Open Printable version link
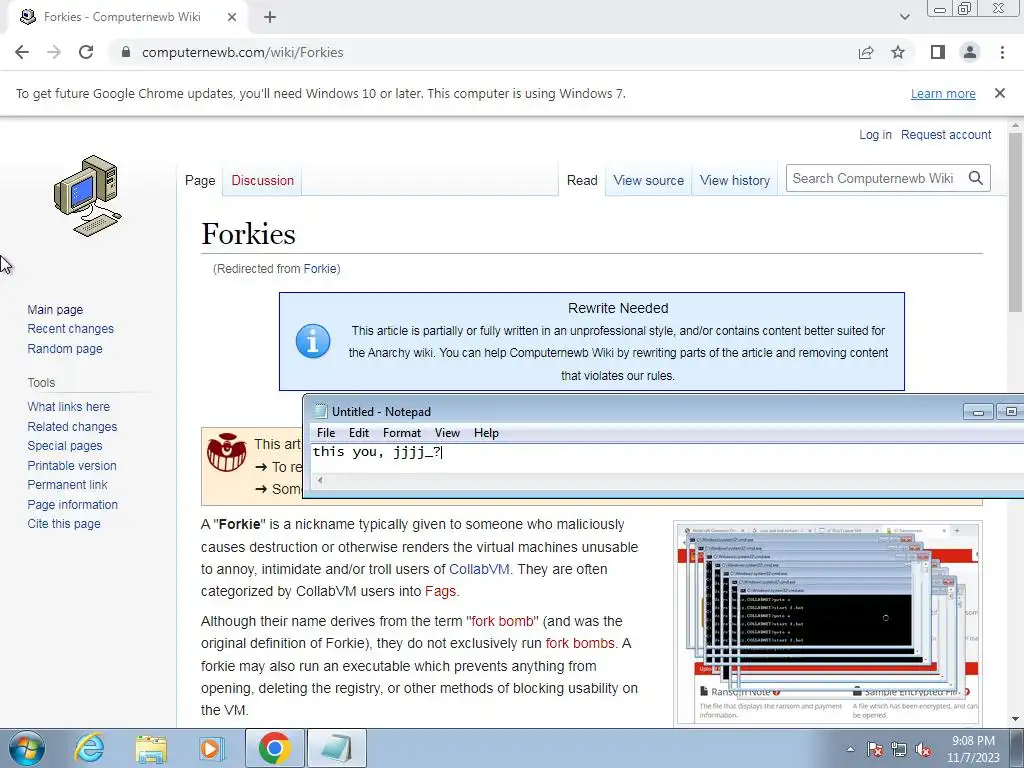 coord(72,466)
